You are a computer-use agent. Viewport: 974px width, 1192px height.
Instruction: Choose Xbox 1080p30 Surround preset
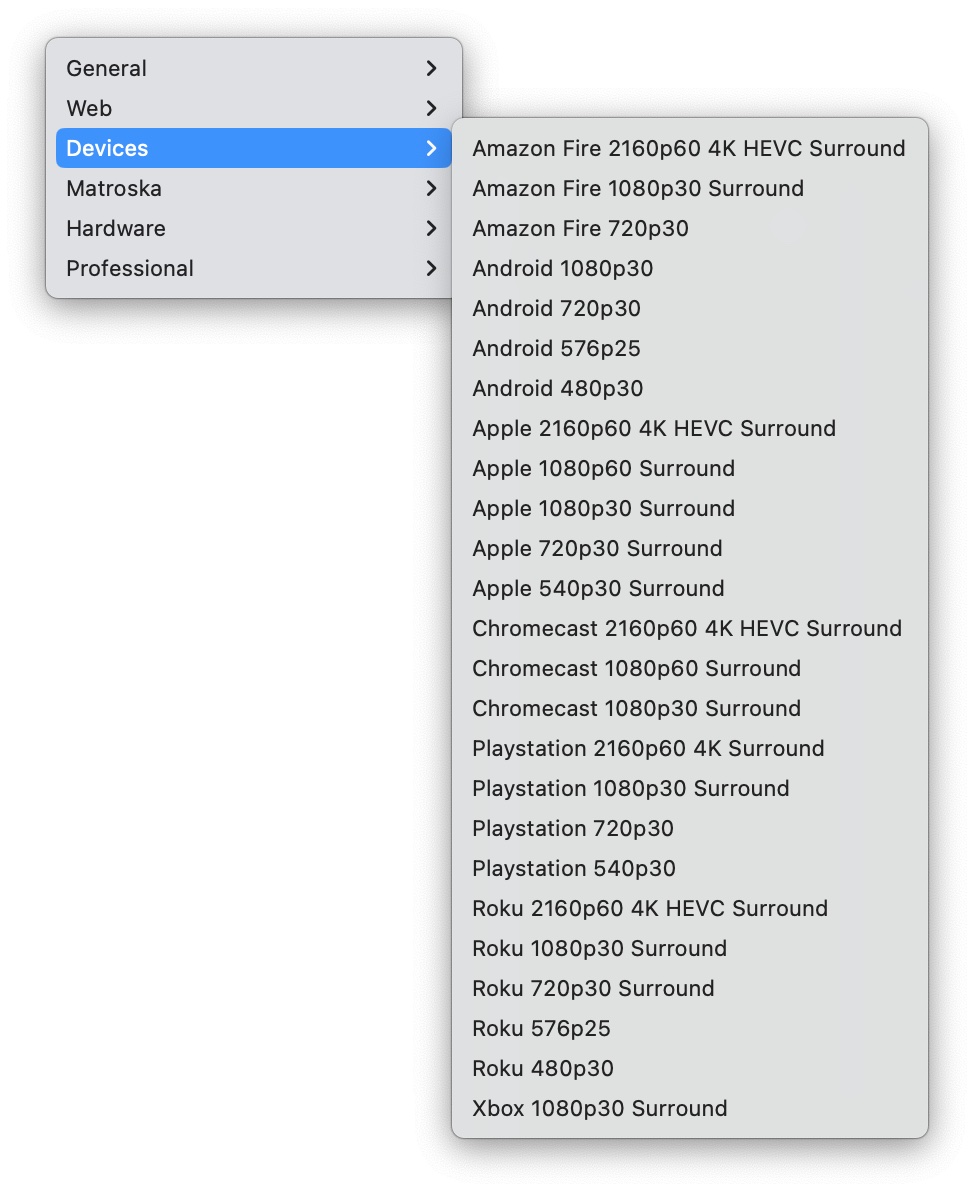689,1108
